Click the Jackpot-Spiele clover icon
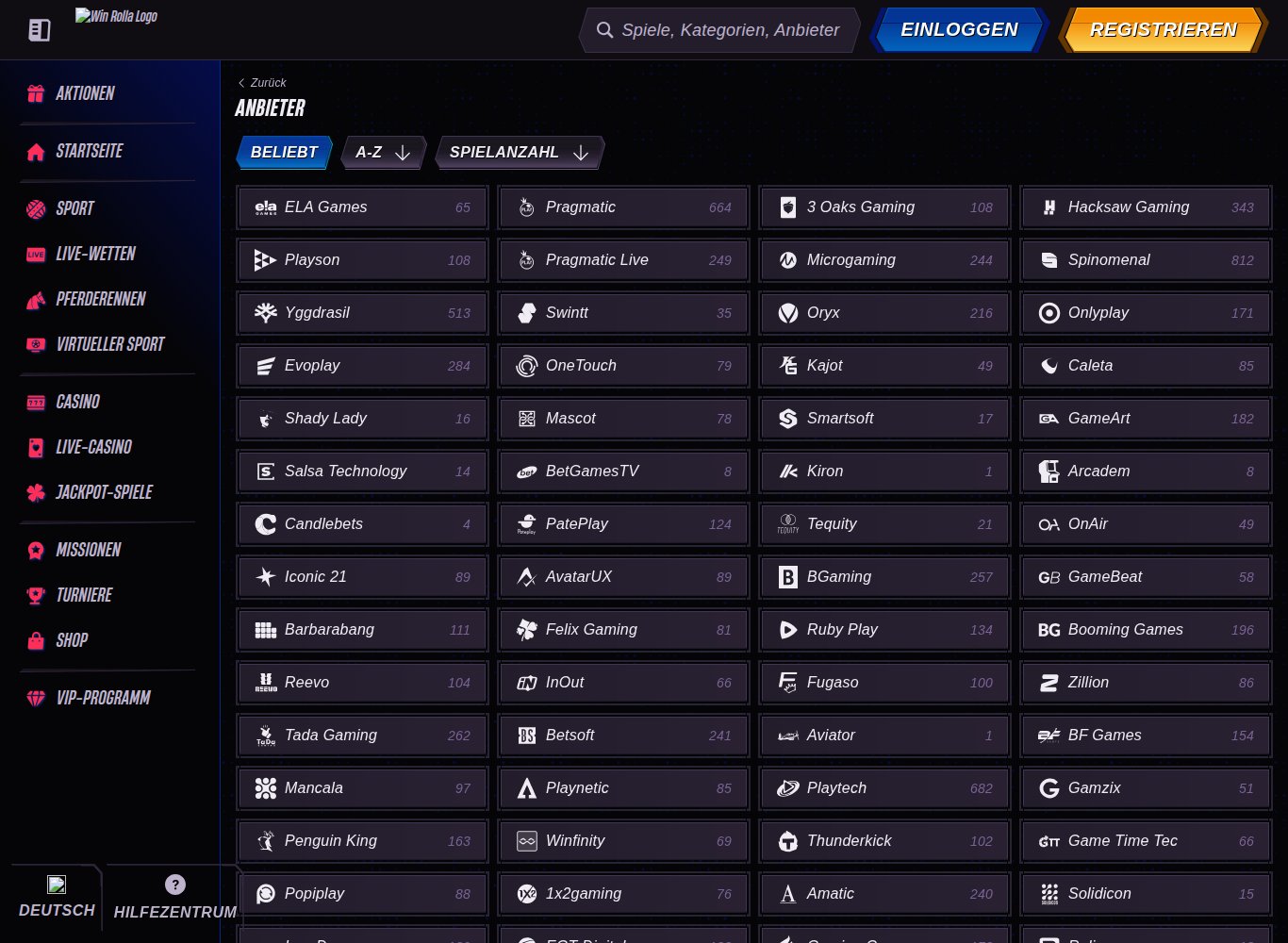Viewport: 1288px width, 943px height. click(x=36, y=493)
